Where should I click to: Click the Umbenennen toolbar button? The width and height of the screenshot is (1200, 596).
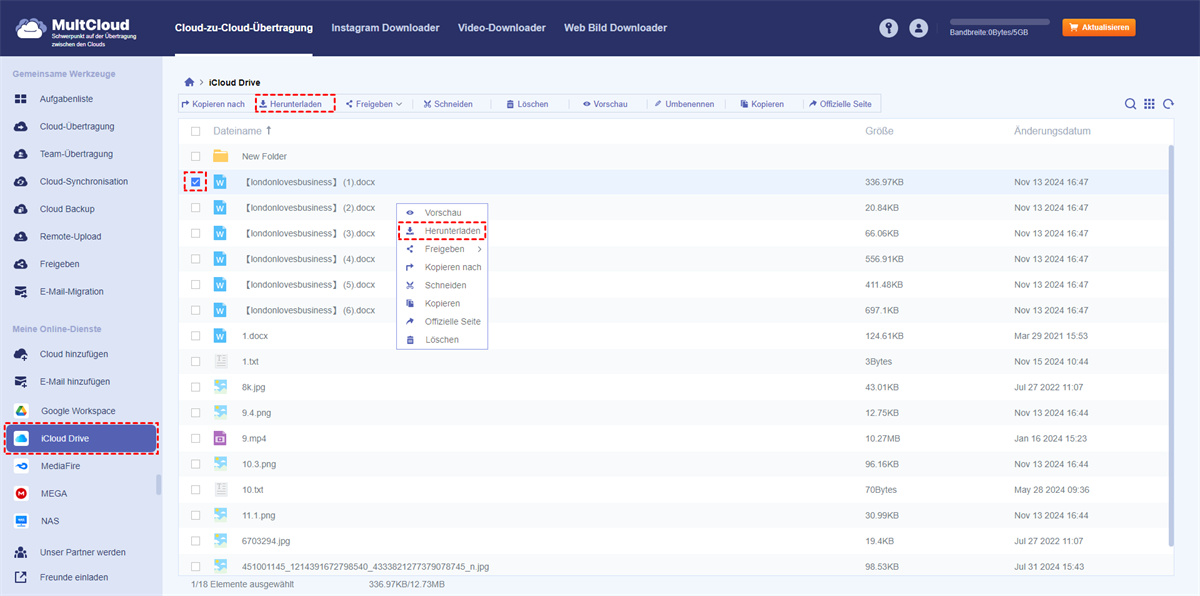coord(683,104)
